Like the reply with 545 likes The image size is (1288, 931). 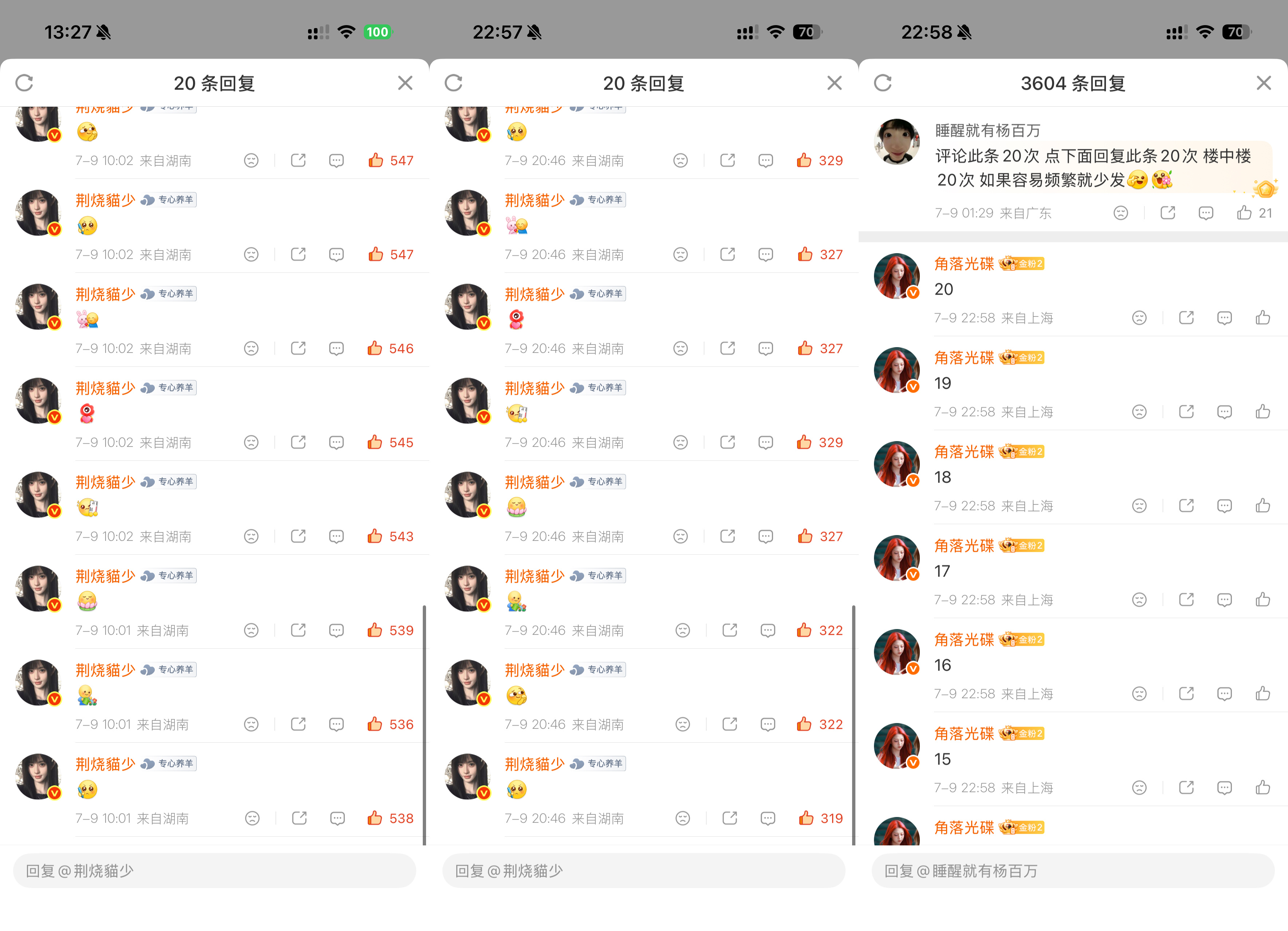tap(375, 442)
